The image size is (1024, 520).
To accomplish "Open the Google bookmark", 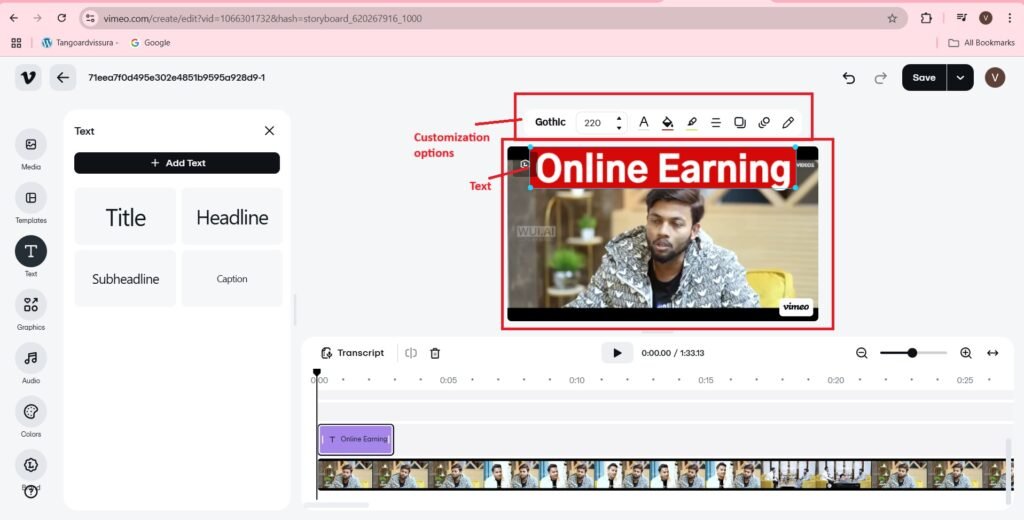I will 151,42.
